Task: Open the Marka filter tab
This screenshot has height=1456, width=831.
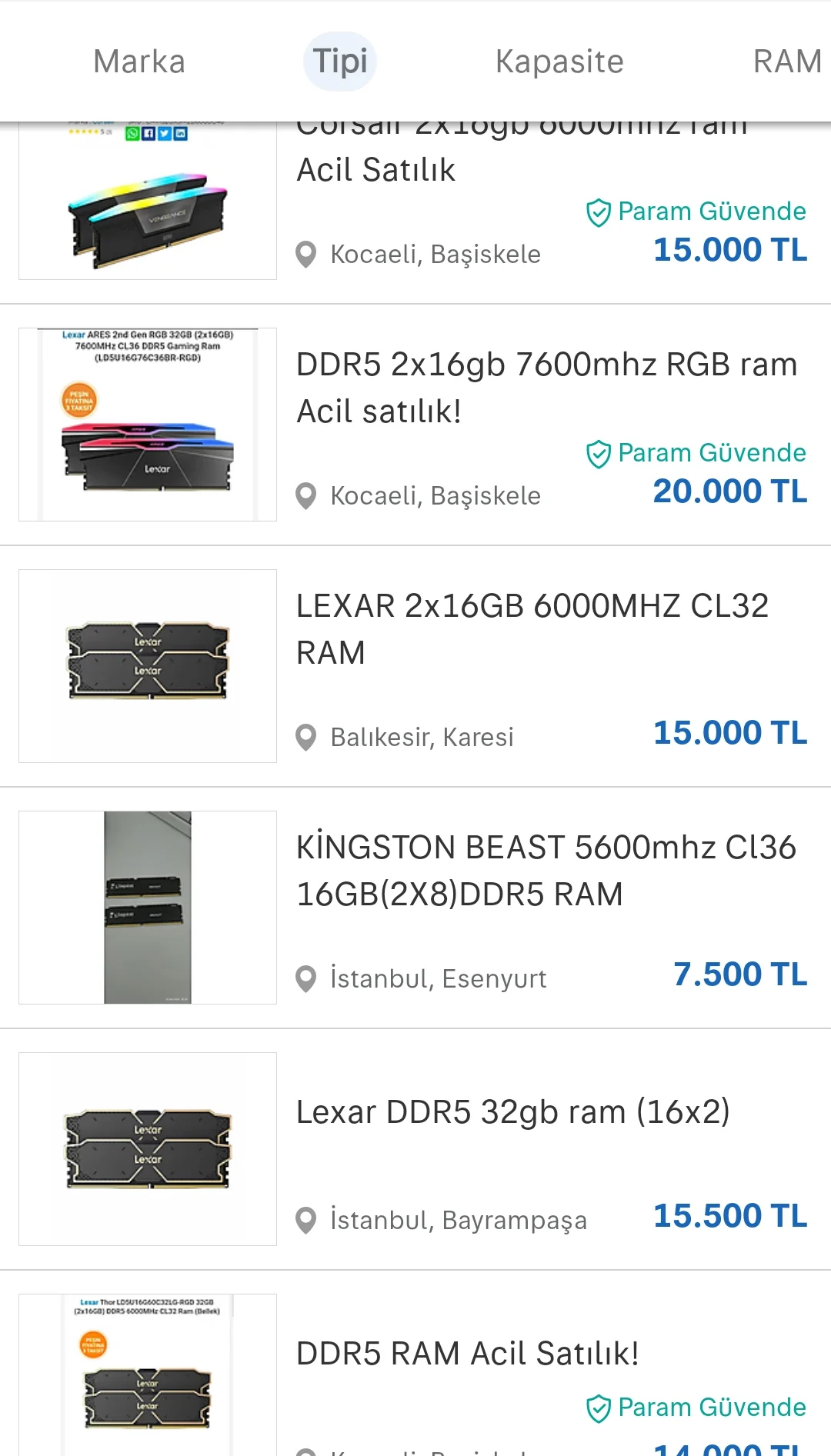Action: [x=139, y=62]
